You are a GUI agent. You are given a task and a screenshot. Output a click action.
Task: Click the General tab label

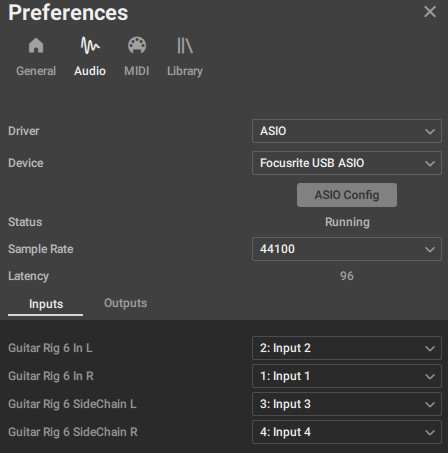[36, 71]
